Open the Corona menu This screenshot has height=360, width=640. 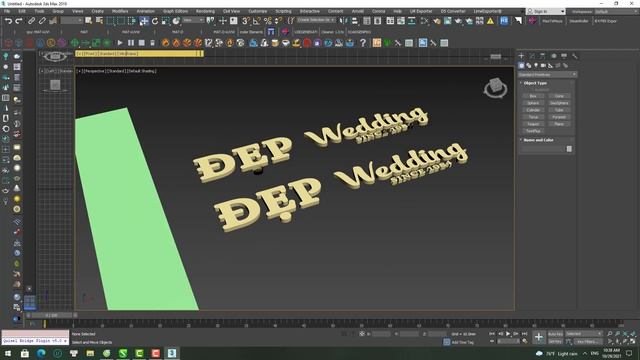tap(378, 11)
